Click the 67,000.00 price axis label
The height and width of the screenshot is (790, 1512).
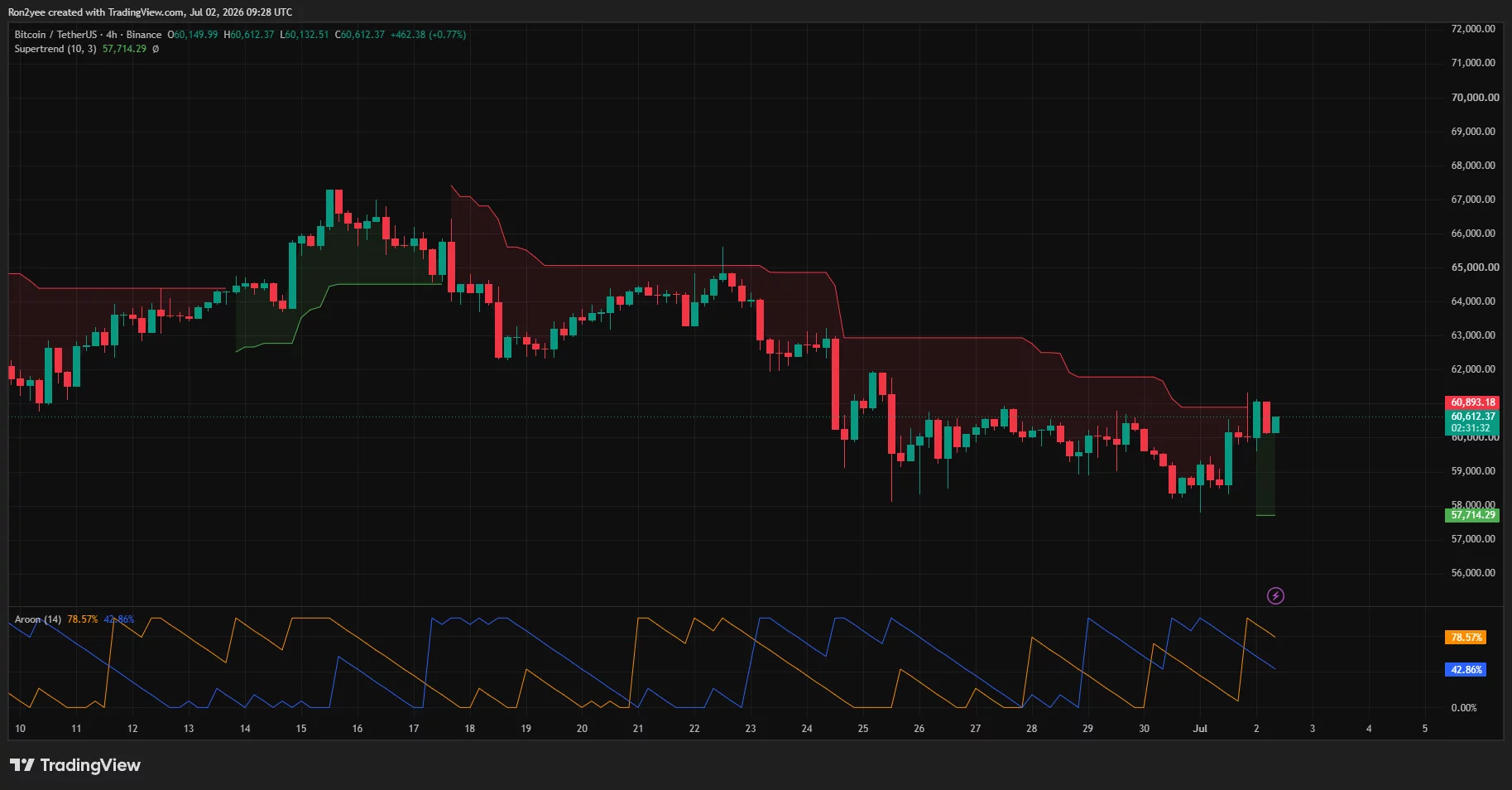(x=1473, y=200)
